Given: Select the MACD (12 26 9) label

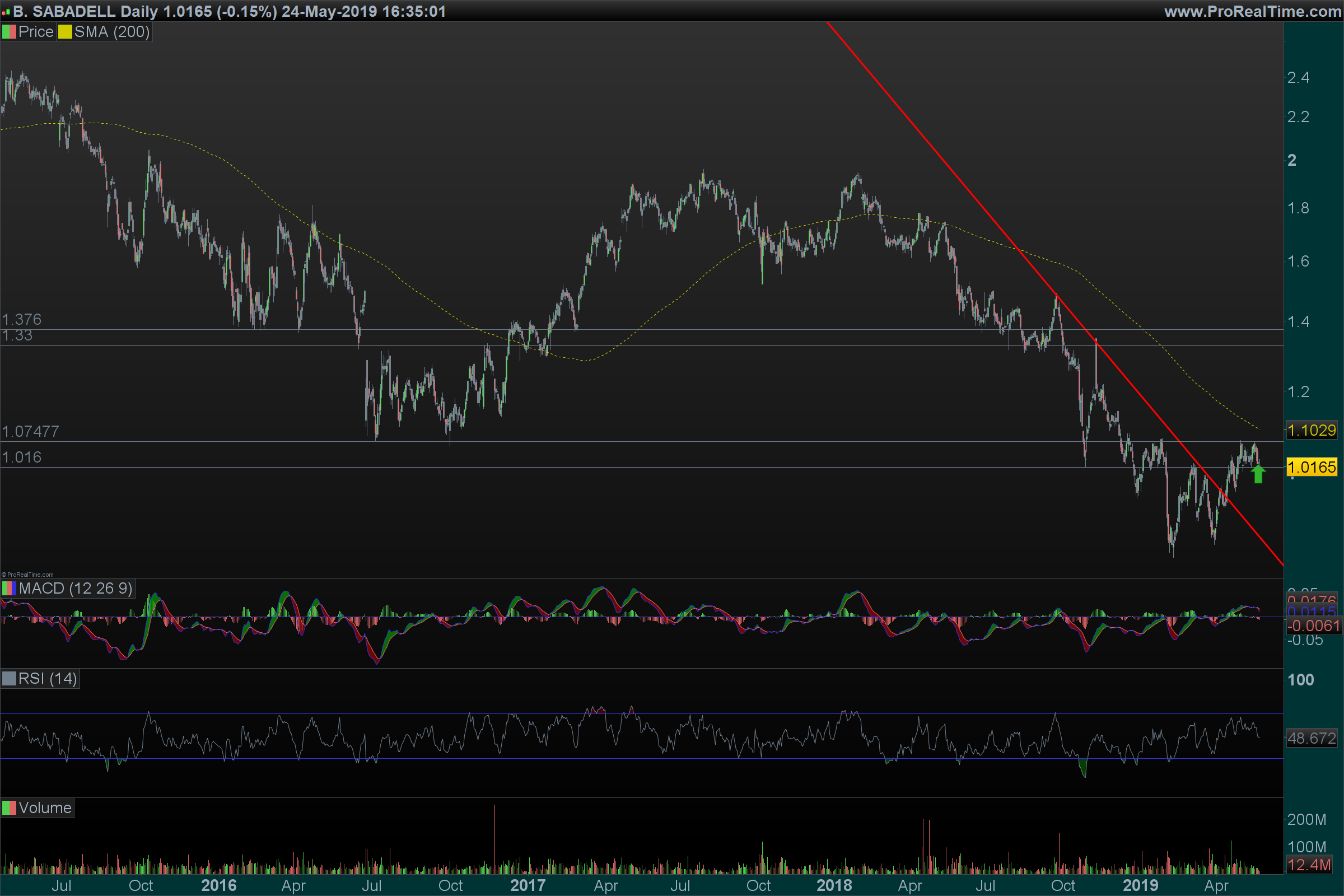Looking at the screenshot, I should click(x=75, y=588).
